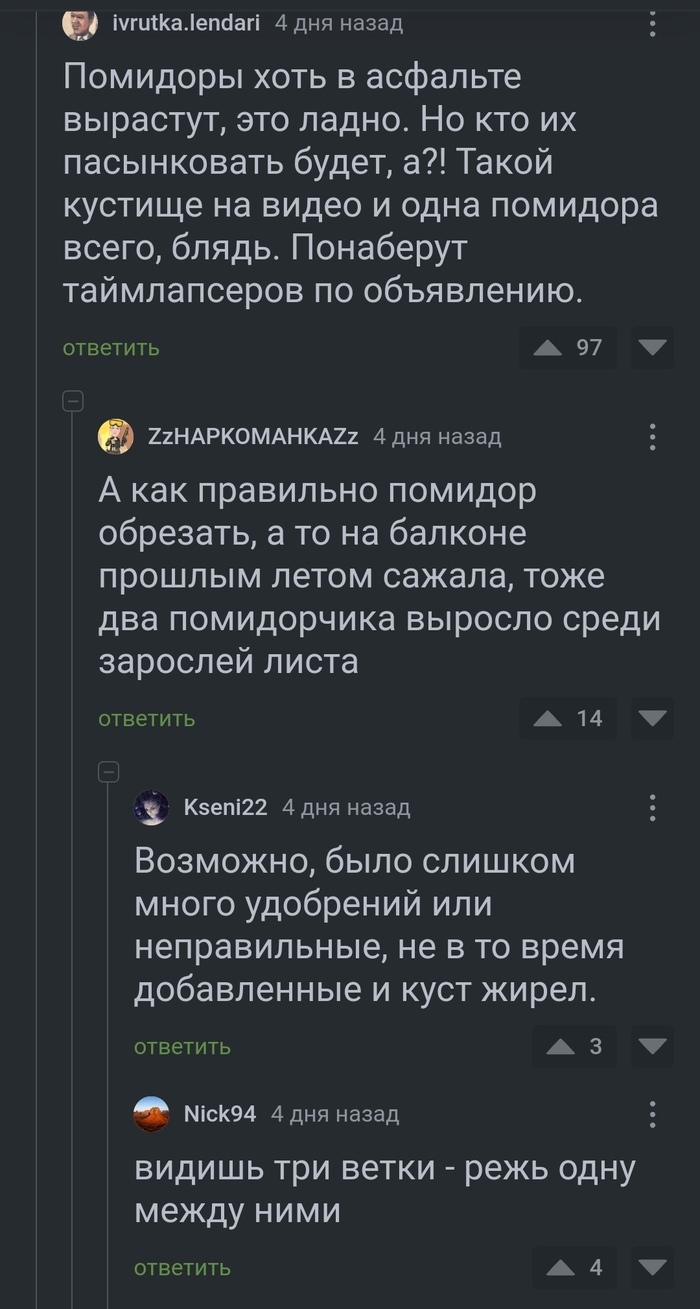This screenshot has height=1309, width=700.
Task: Click Nick94's avatar picture
Action: tap(152, 1114)
